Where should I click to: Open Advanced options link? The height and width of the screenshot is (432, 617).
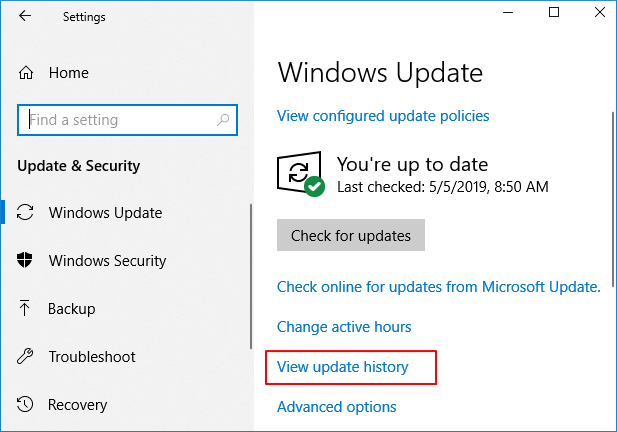(336, 407)
